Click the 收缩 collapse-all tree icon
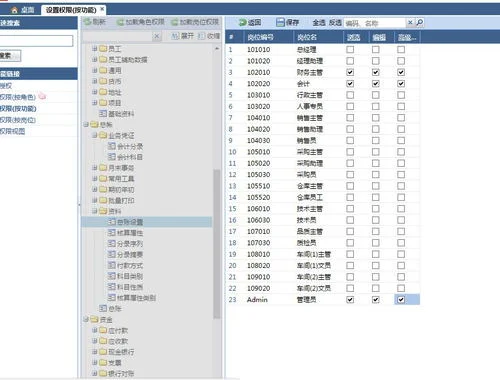The width and height of the screenshot is (500, 380). click(201, 36)
